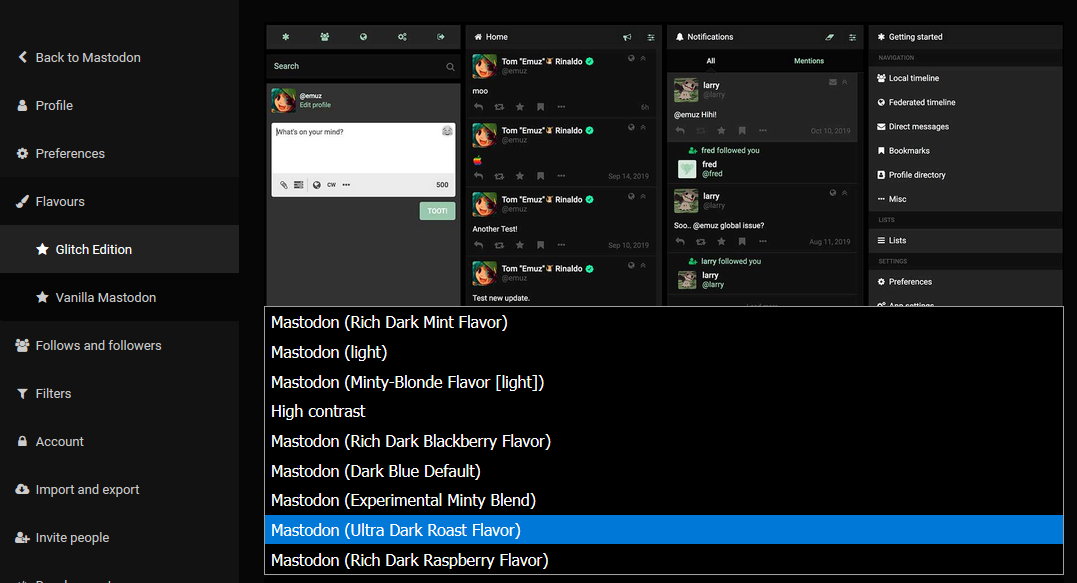This screenshot has height=583, width=1077.
Task: Favourite larry's '@emuz Hihi!' notification
Action: click(721, 130)
